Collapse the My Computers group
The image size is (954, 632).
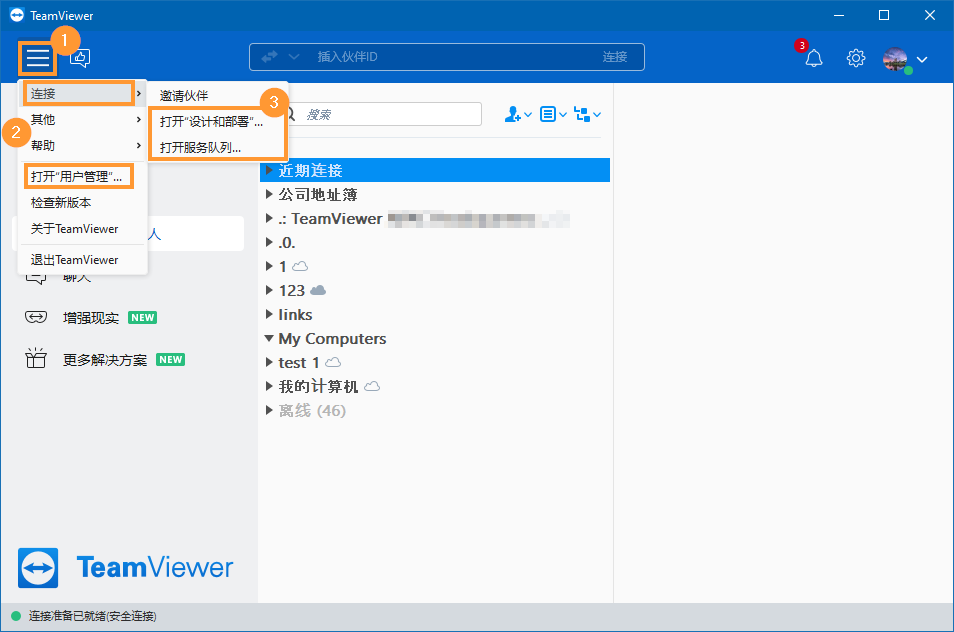(269, 338)
